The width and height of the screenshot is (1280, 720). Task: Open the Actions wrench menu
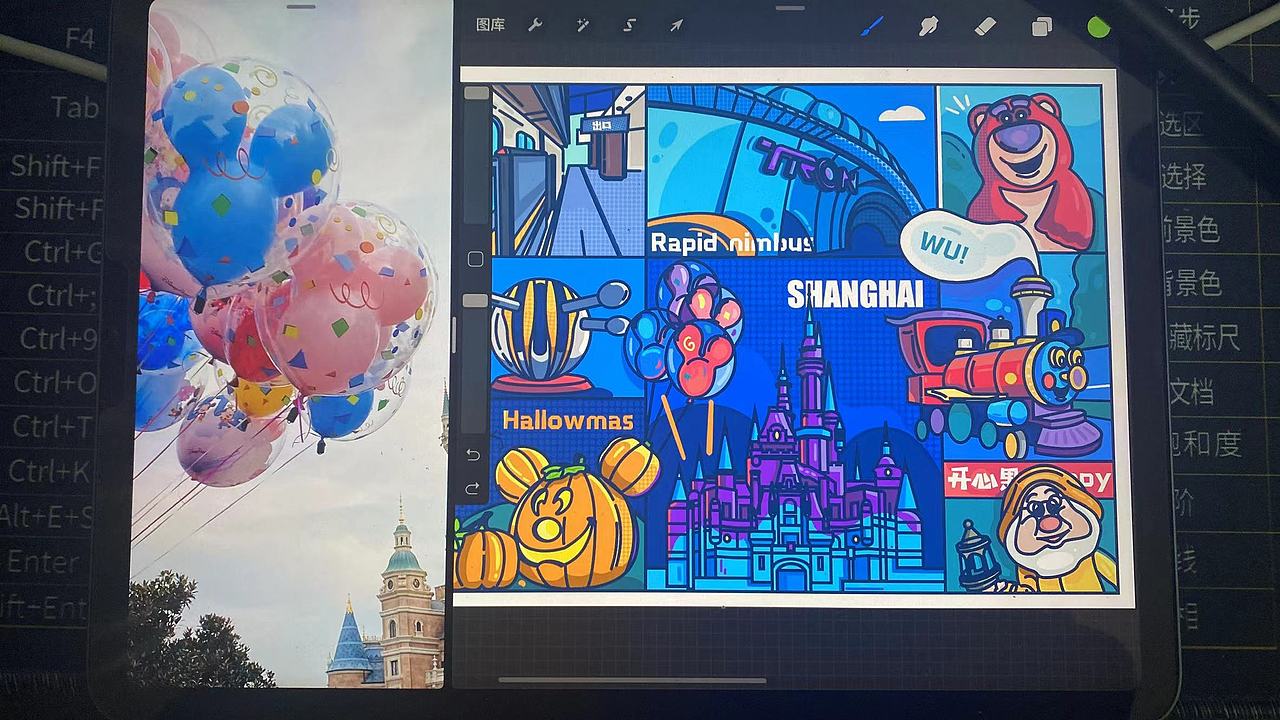(535, 25)
